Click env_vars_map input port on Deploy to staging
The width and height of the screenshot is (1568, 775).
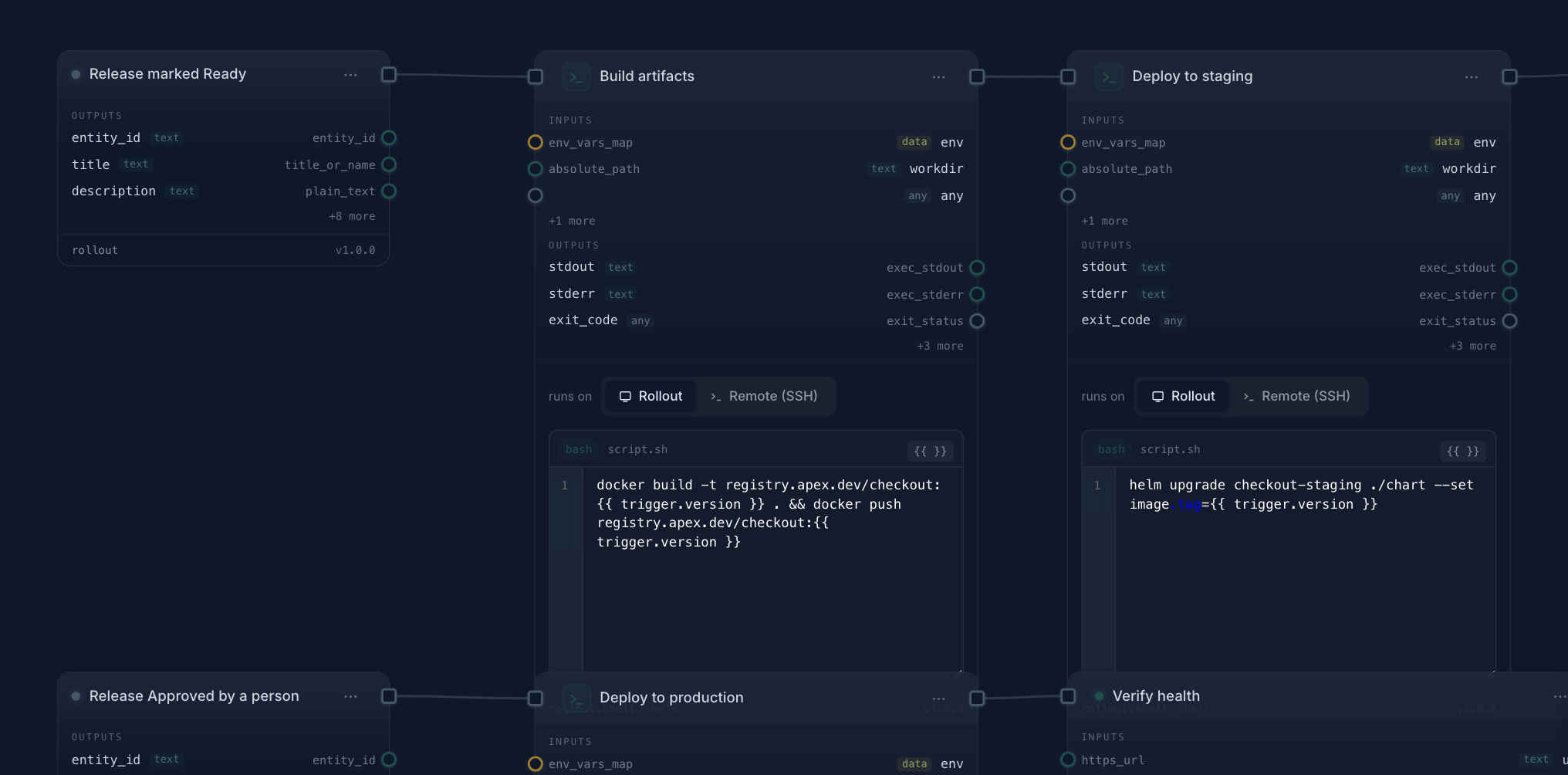[1068, 143]
